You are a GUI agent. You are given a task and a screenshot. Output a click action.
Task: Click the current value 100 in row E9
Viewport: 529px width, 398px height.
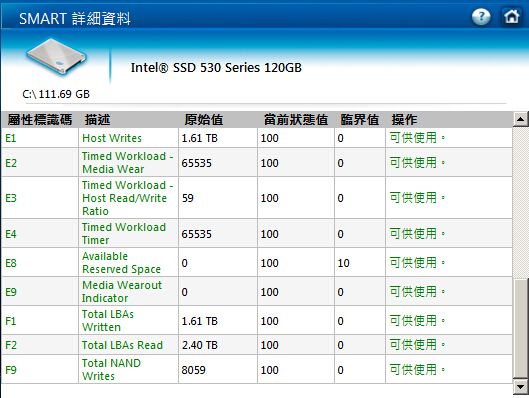[x=270, y=292]
